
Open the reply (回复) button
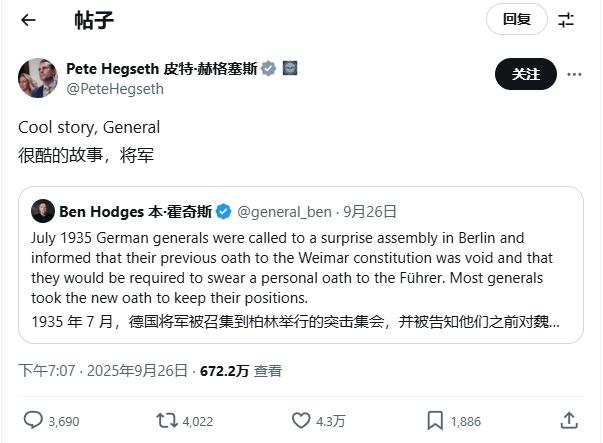point(516,19)
